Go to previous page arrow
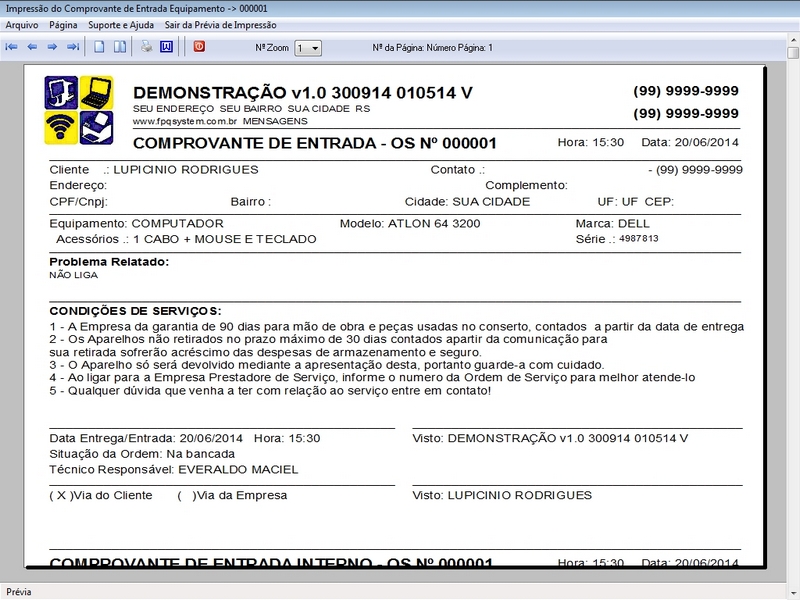The width and height of the screenshot is (800, 600). tap(32, 47)
